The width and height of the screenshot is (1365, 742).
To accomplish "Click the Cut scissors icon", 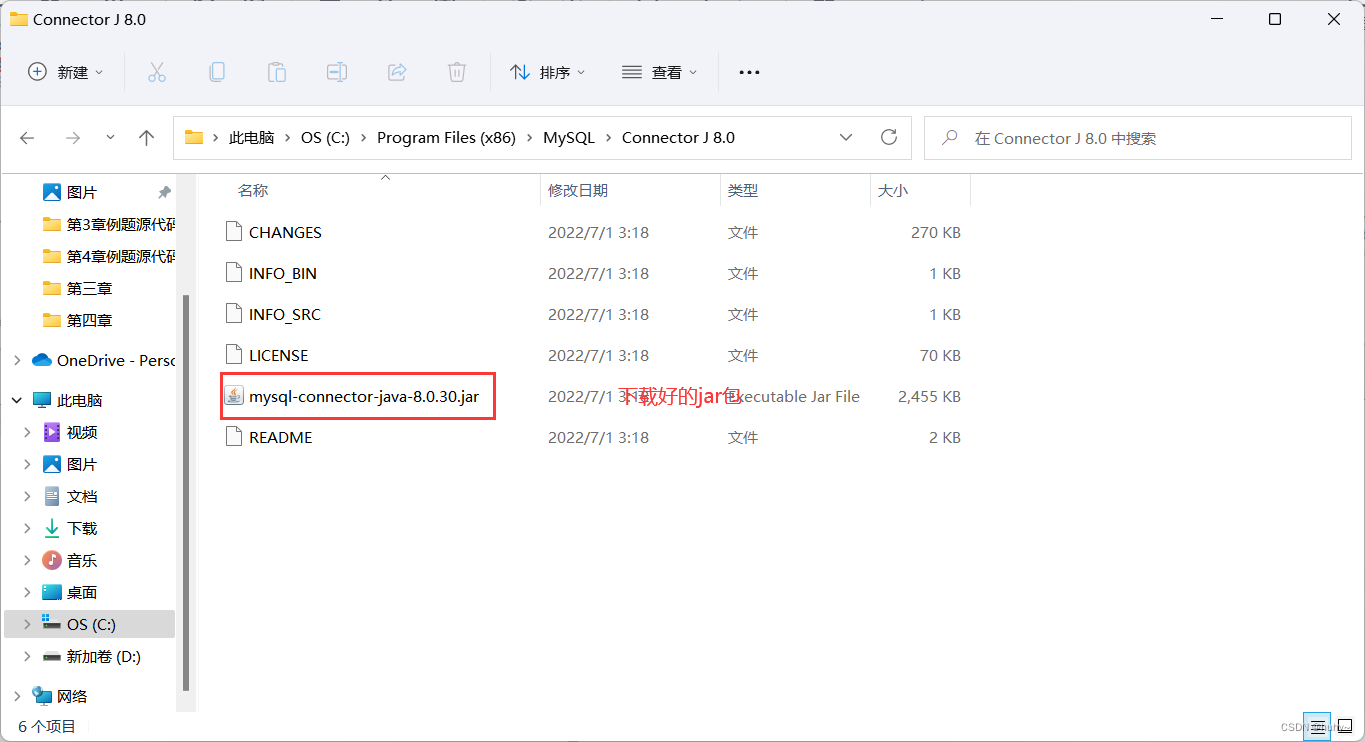I will 156,72.
